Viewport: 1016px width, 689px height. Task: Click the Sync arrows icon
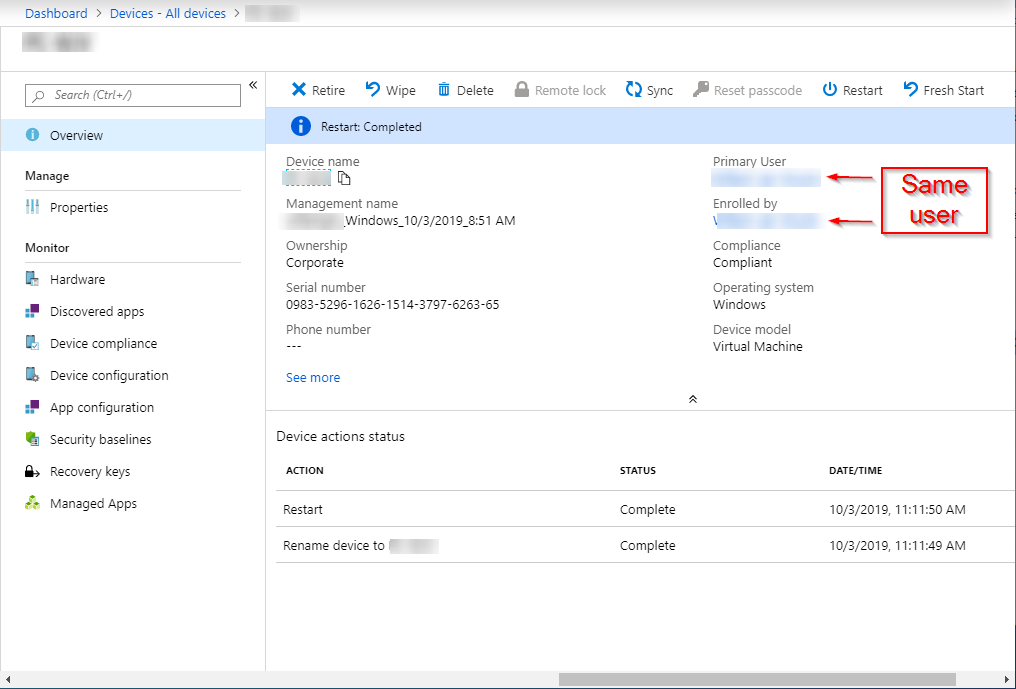633,90
